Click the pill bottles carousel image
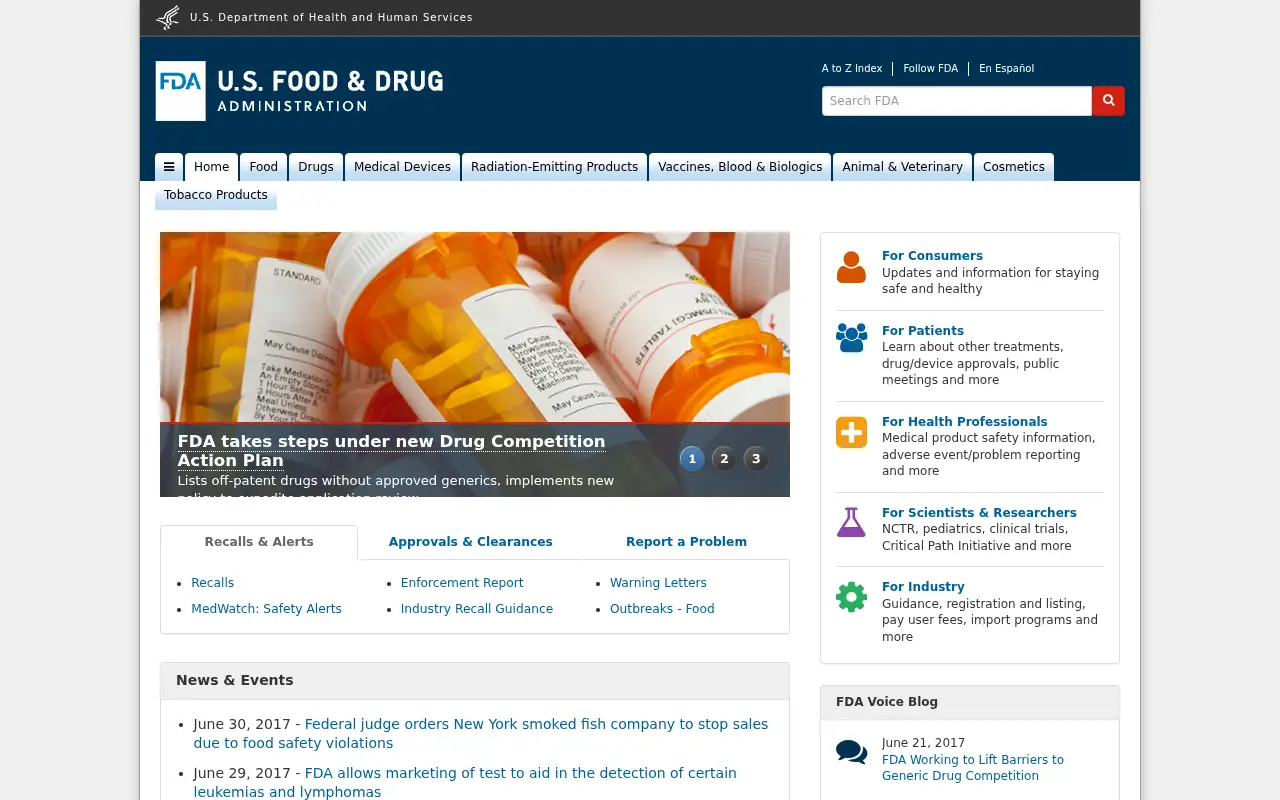This screenshot has height=800, width=1280. [x=475, y=327]
